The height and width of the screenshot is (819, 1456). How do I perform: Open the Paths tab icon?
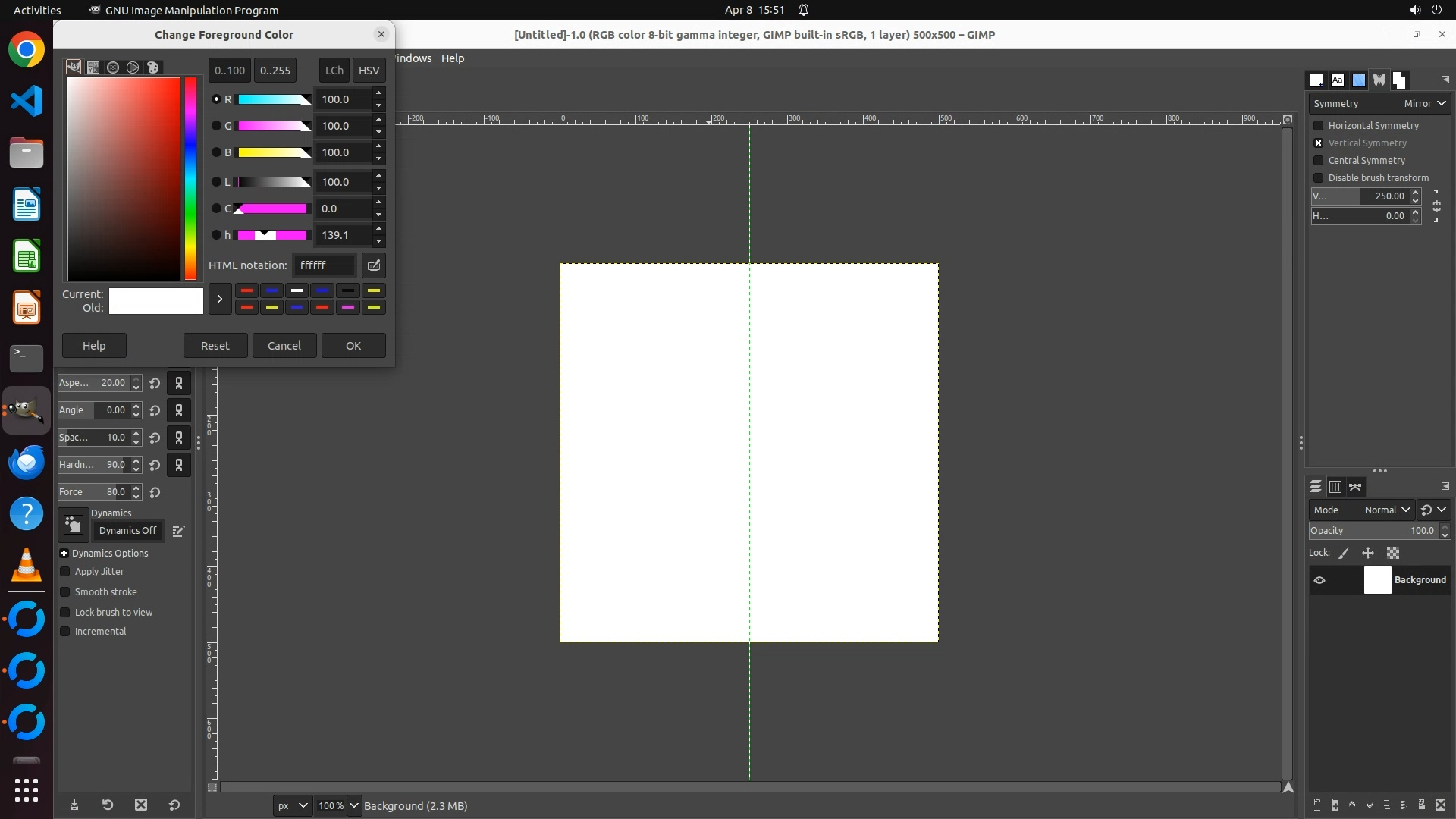1355,487
